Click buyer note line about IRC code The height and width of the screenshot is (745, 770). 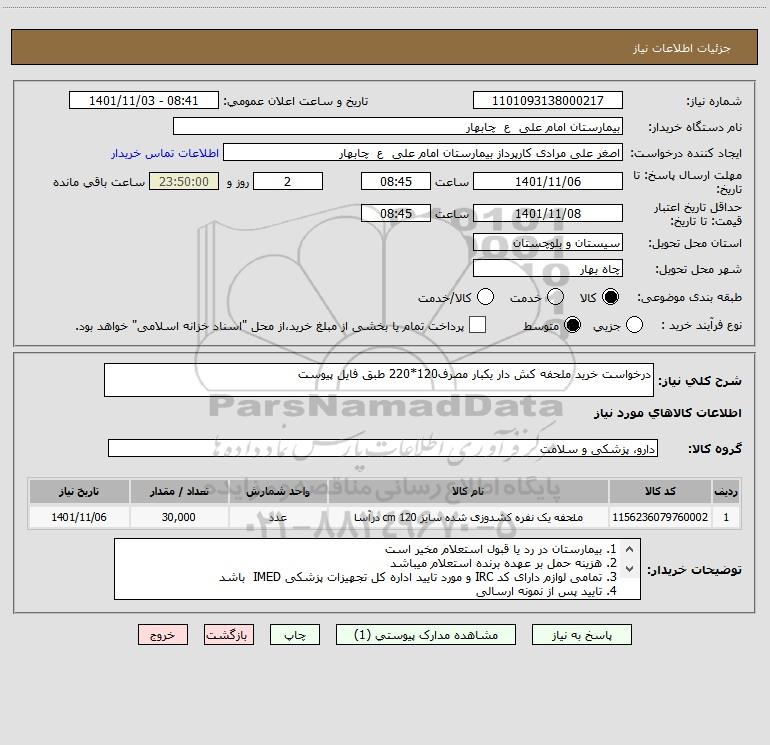tap(417, 577)
